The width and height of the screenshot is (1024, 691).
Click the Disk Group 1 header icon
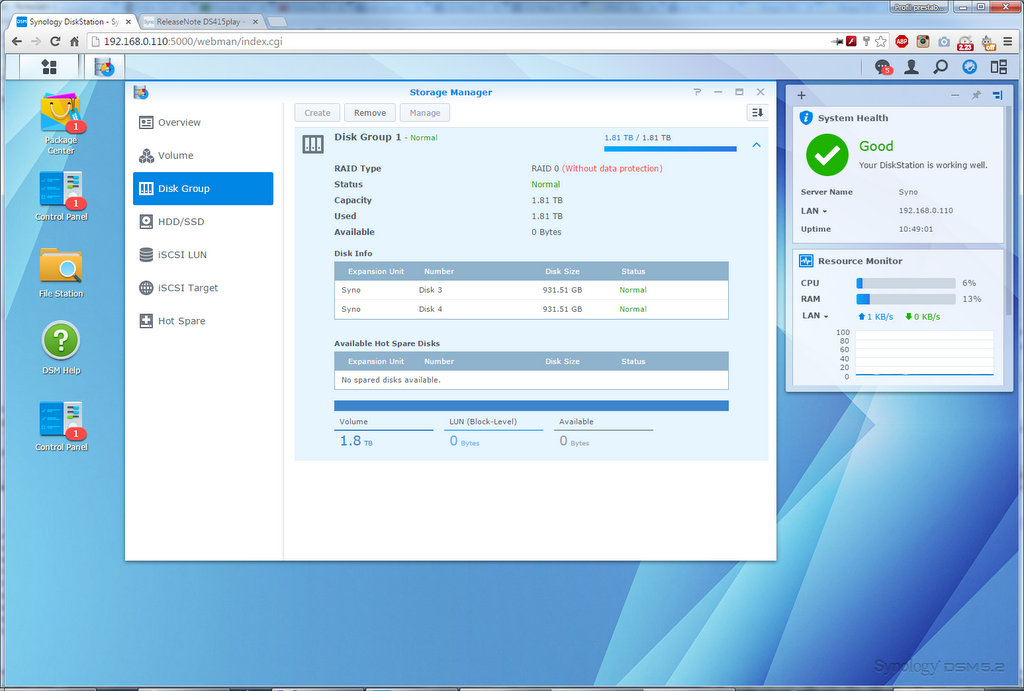click(x=313, y=144)
